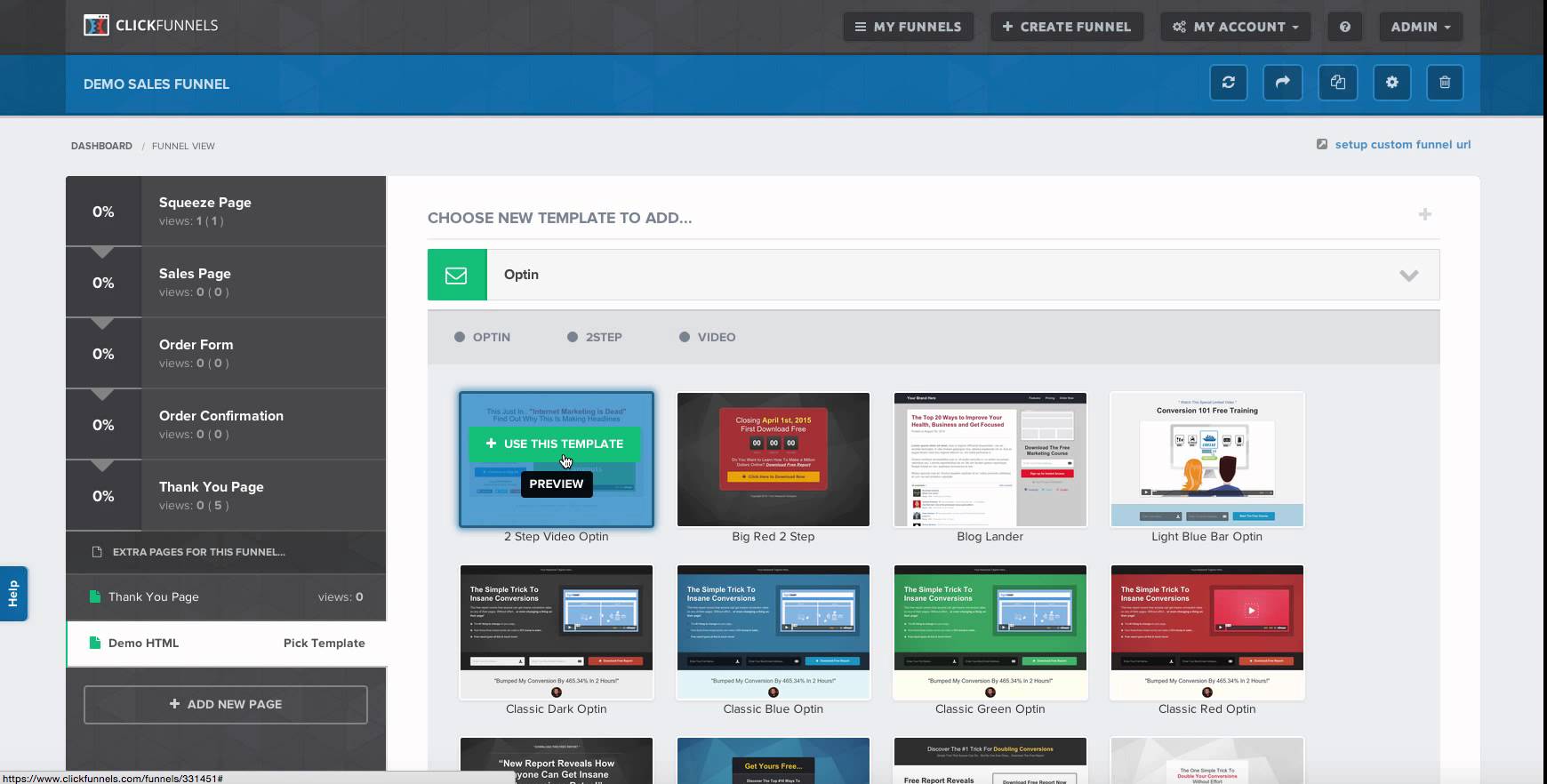Open funnel settings gear icon
Viewport: 1547px width, 784px height.
(1392, 83)
